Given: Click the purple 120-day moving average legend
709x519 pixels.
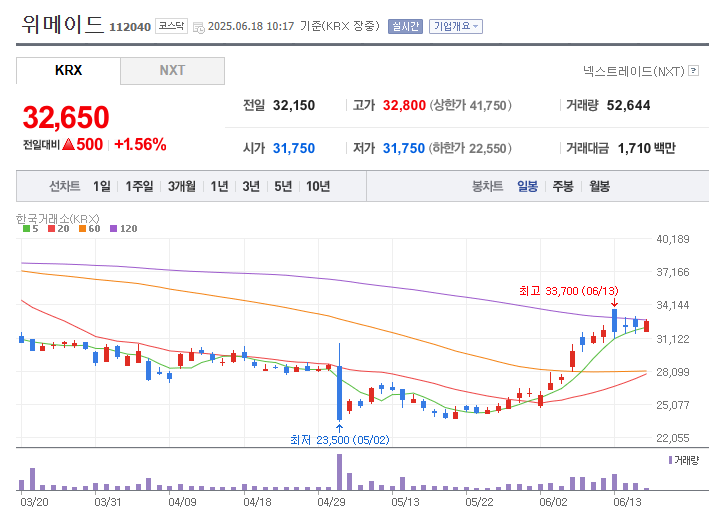Looking at the screenshot, I should click(123, 229).
